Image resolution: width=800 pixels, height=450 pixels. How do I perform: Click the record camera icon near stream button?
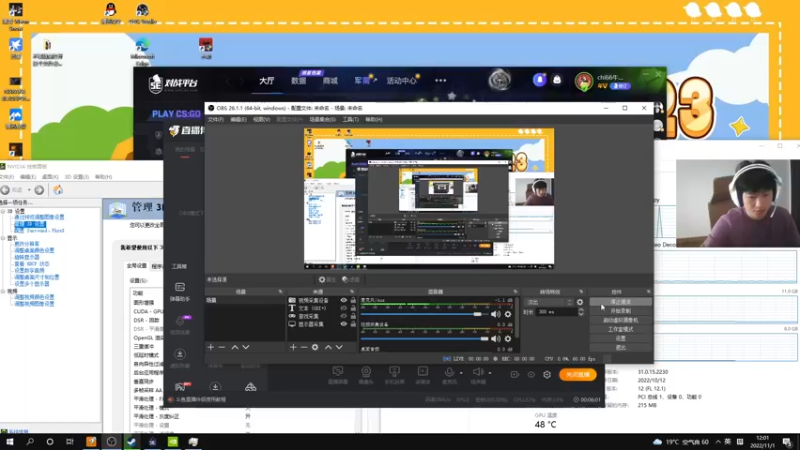click(x=515, y=374)
